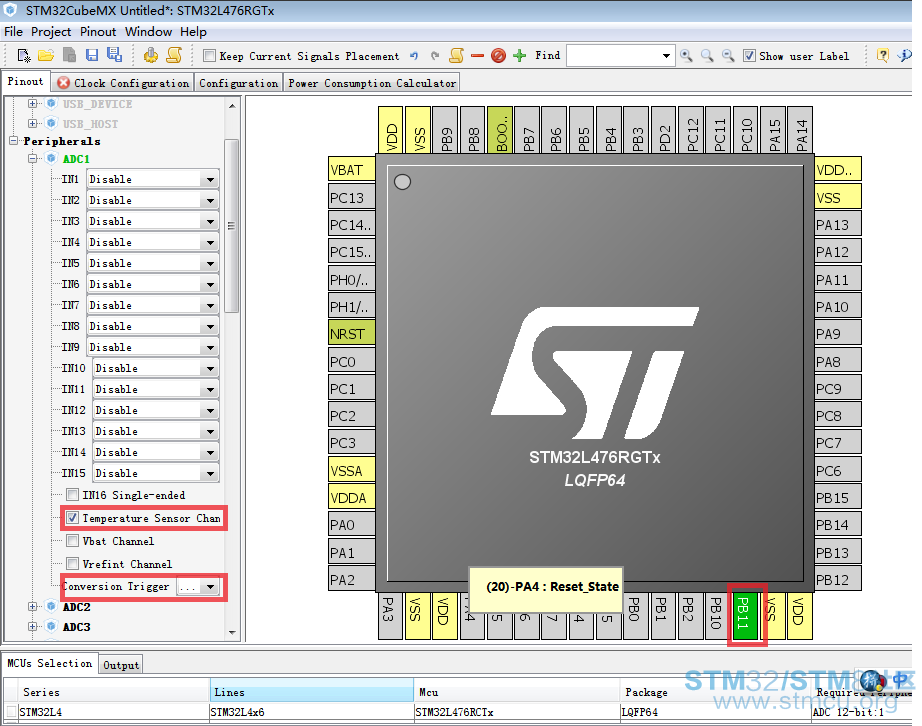Enable Vbat Channel checkbox
Viewport: 922px width, 726px height.
click(x=72, y=541)
